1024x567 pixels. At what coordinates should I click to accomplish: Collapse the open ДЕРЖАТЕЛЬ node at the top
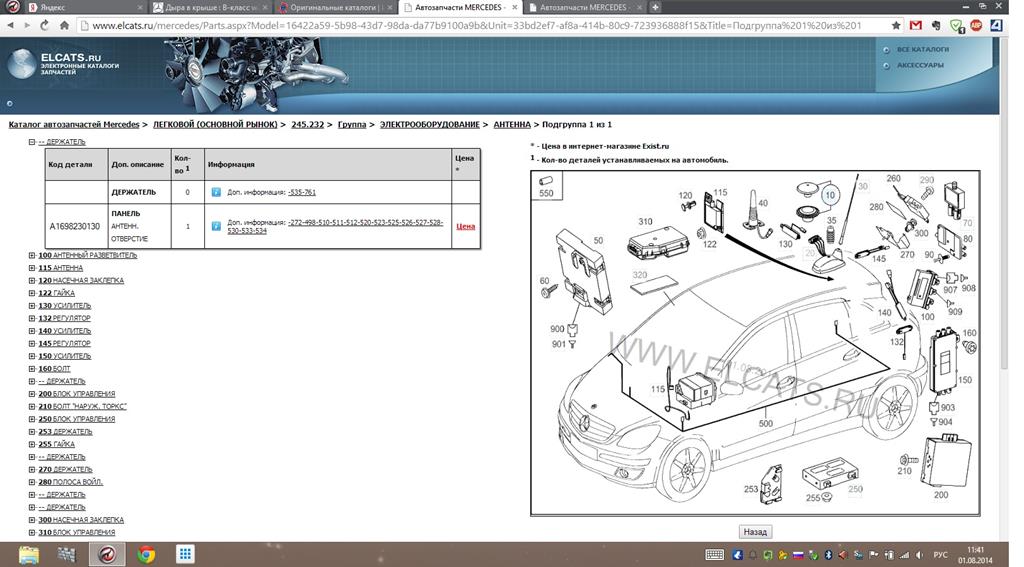click(32, 142)
